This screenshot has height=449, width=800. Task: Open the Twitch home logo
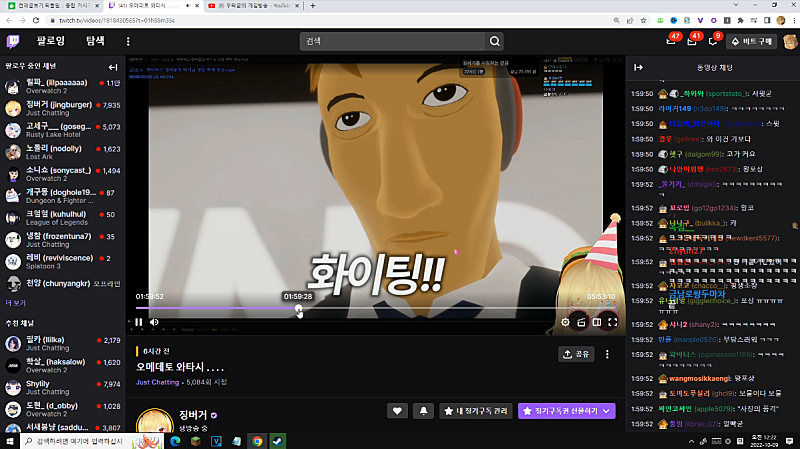click(x=13, y=41)
